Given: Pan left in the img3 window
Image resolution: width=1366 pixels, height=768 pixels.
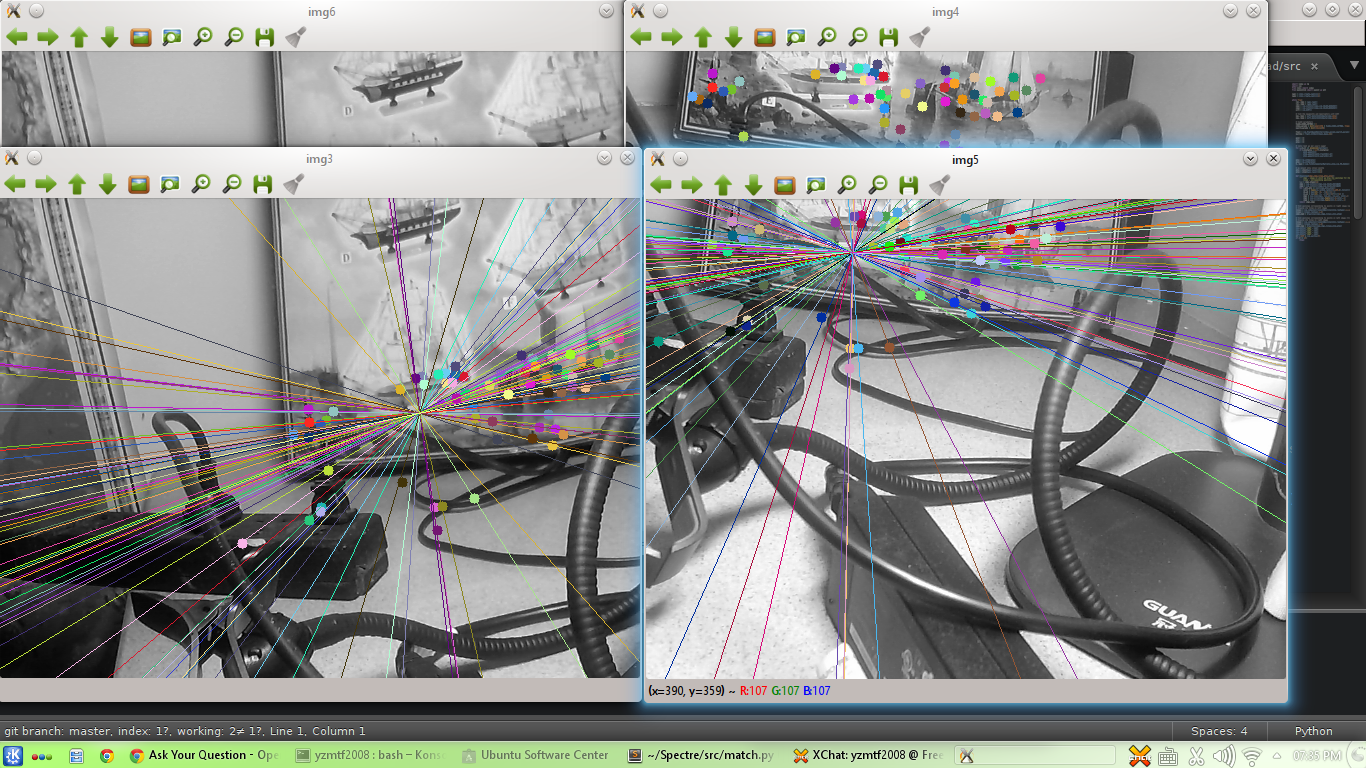Looking at the screenshot, I should click(15, 184).
